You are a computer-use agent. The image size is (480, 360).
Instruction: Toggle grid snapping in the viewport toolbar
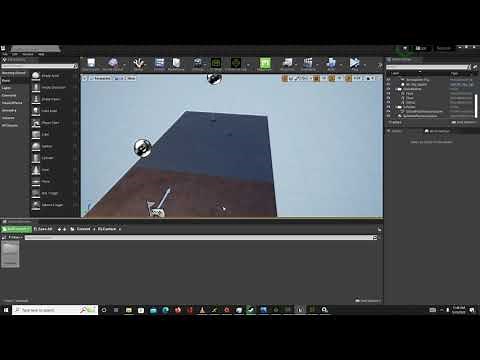[x=316, y=78]
